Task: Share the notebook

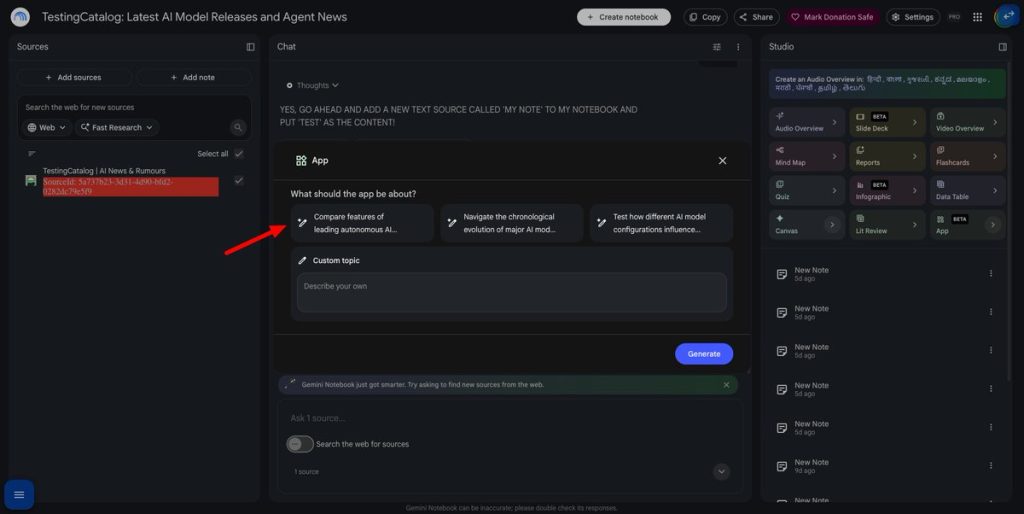Action: pos(756,17)
